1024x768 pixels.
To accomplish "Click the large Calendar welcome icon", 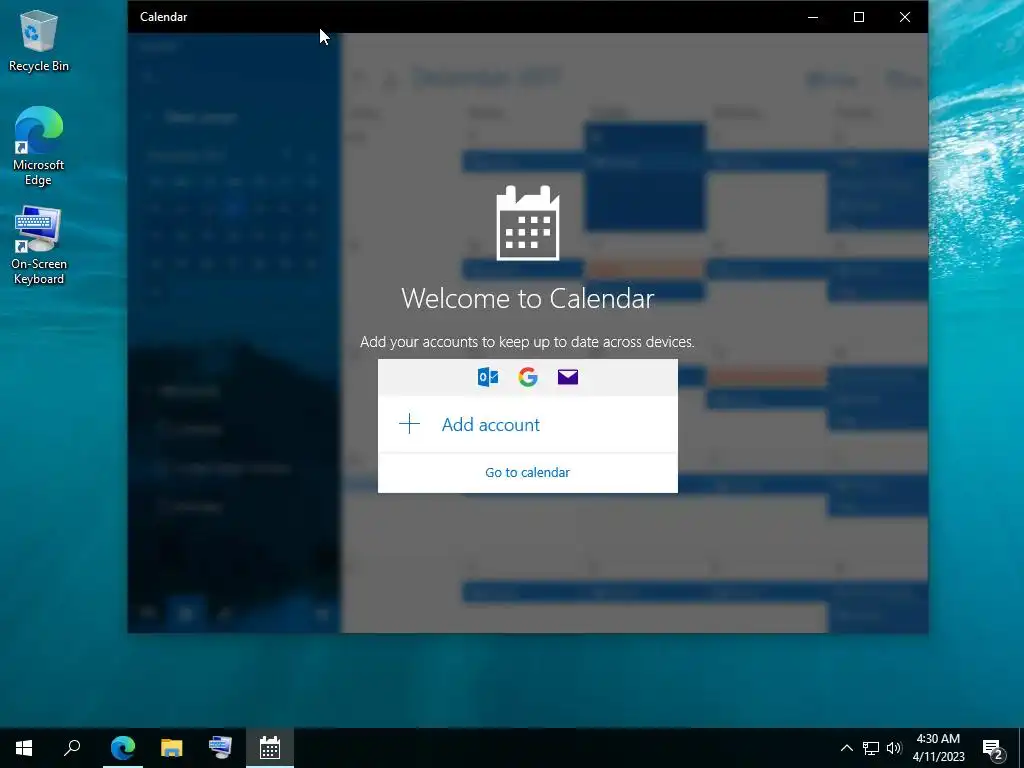I will (x=528, y=223).
